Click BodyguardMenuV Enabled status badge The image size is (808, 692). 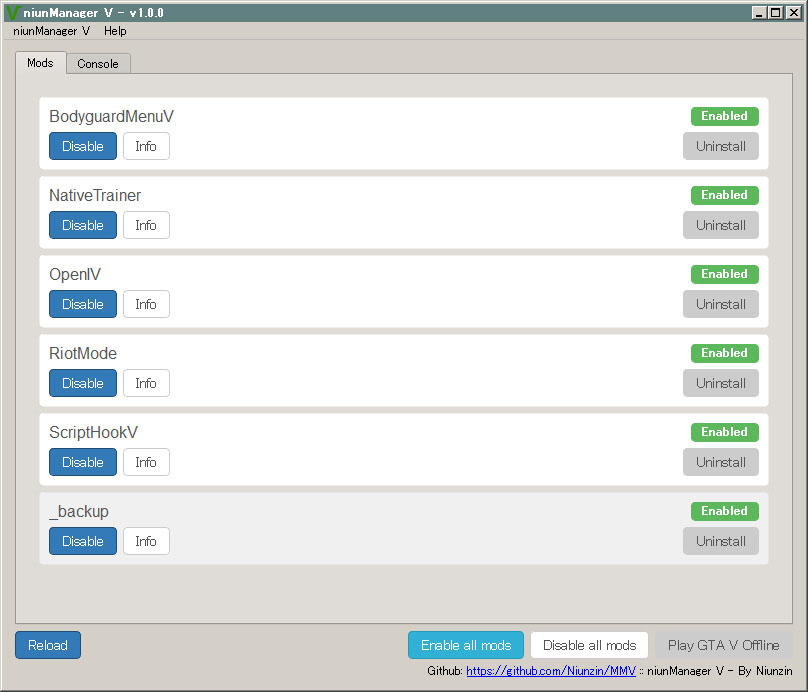pos(725,116)
